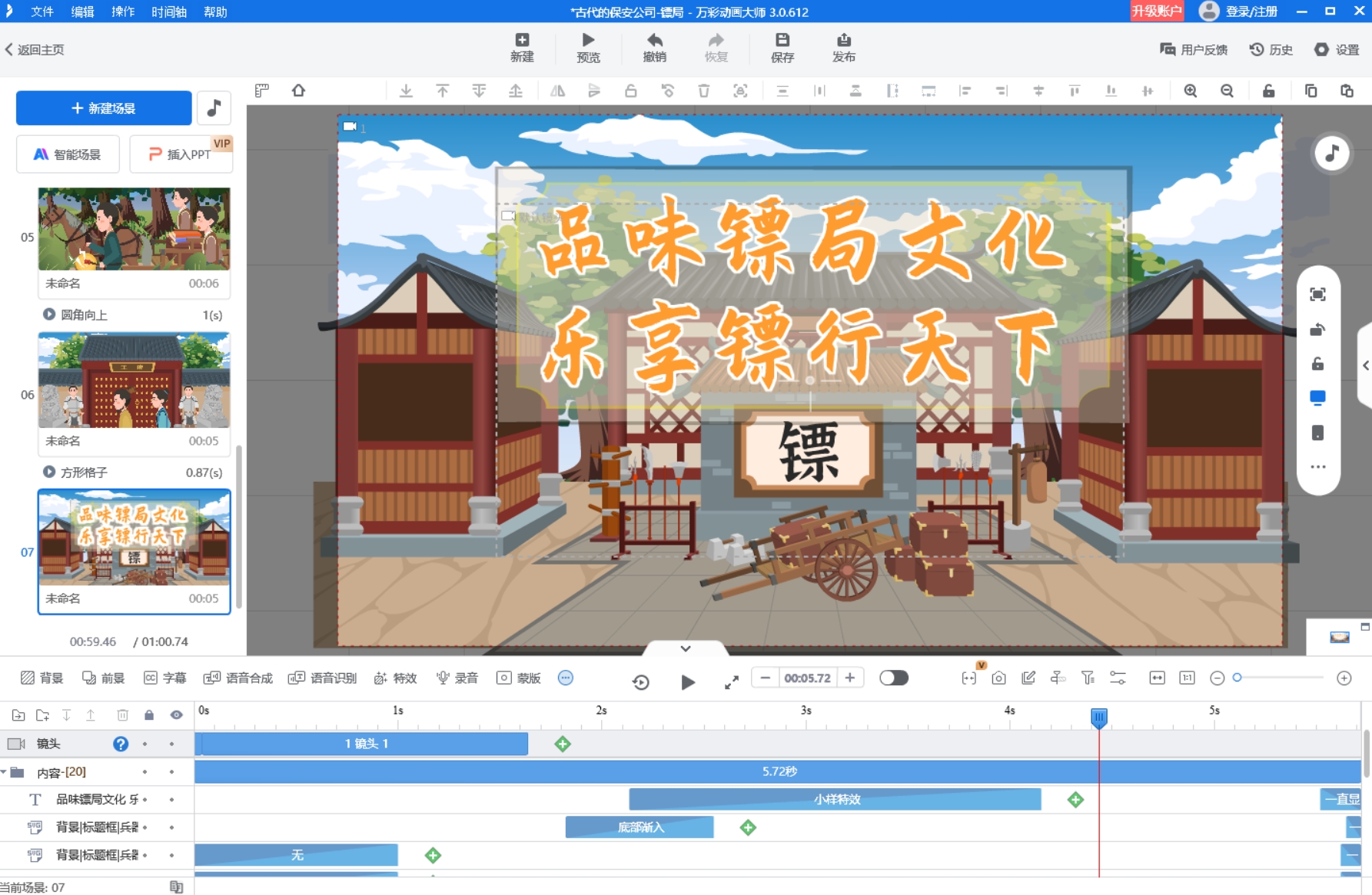The height and width of the screenshot is (895, 1372).
Task: Click the plus button on timeline zoom slider
Action: tap(1344, 678)
